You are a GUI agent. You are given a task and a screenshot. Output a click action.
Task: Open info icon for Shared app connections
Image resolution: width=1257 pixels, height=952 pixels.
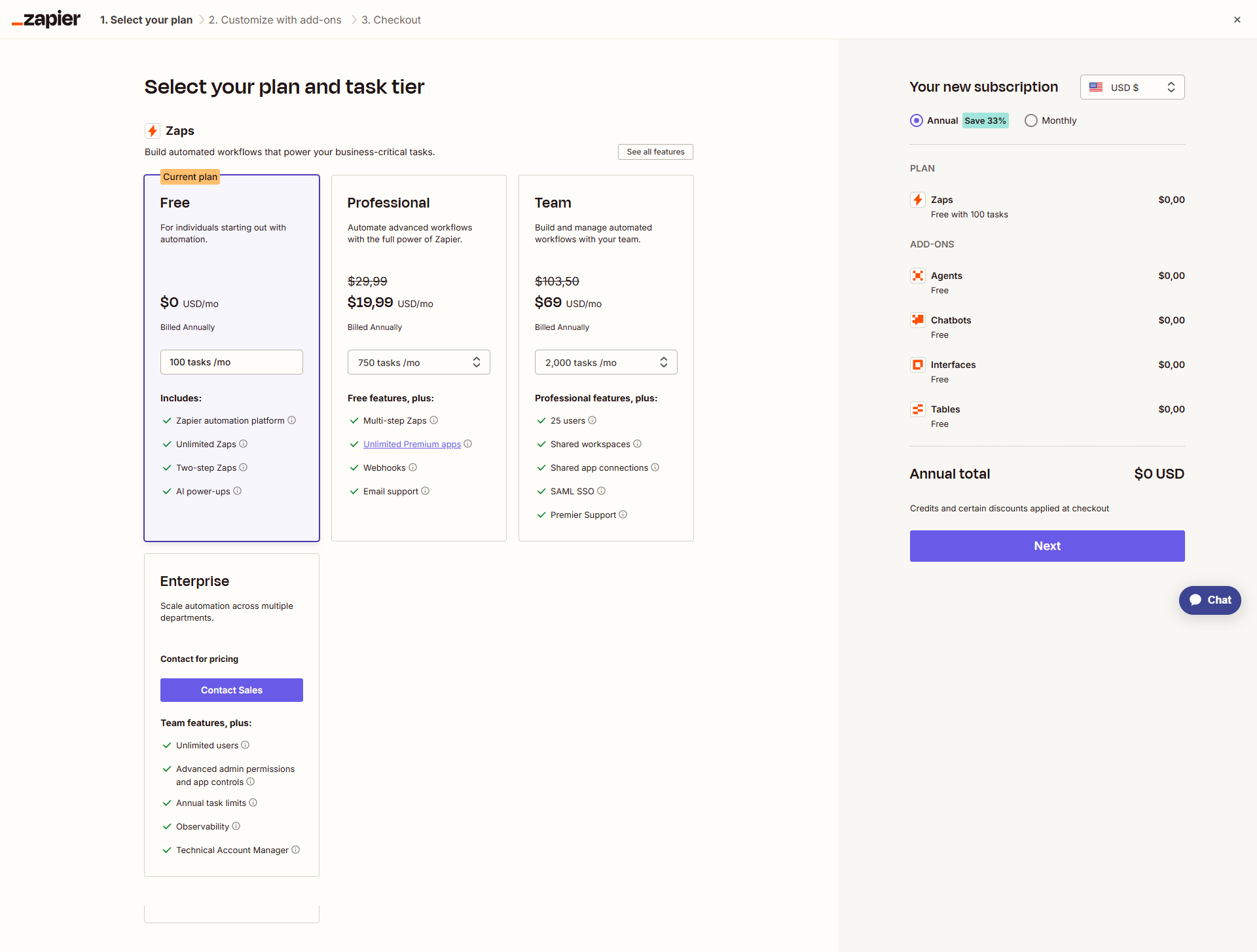coord(655,467)
